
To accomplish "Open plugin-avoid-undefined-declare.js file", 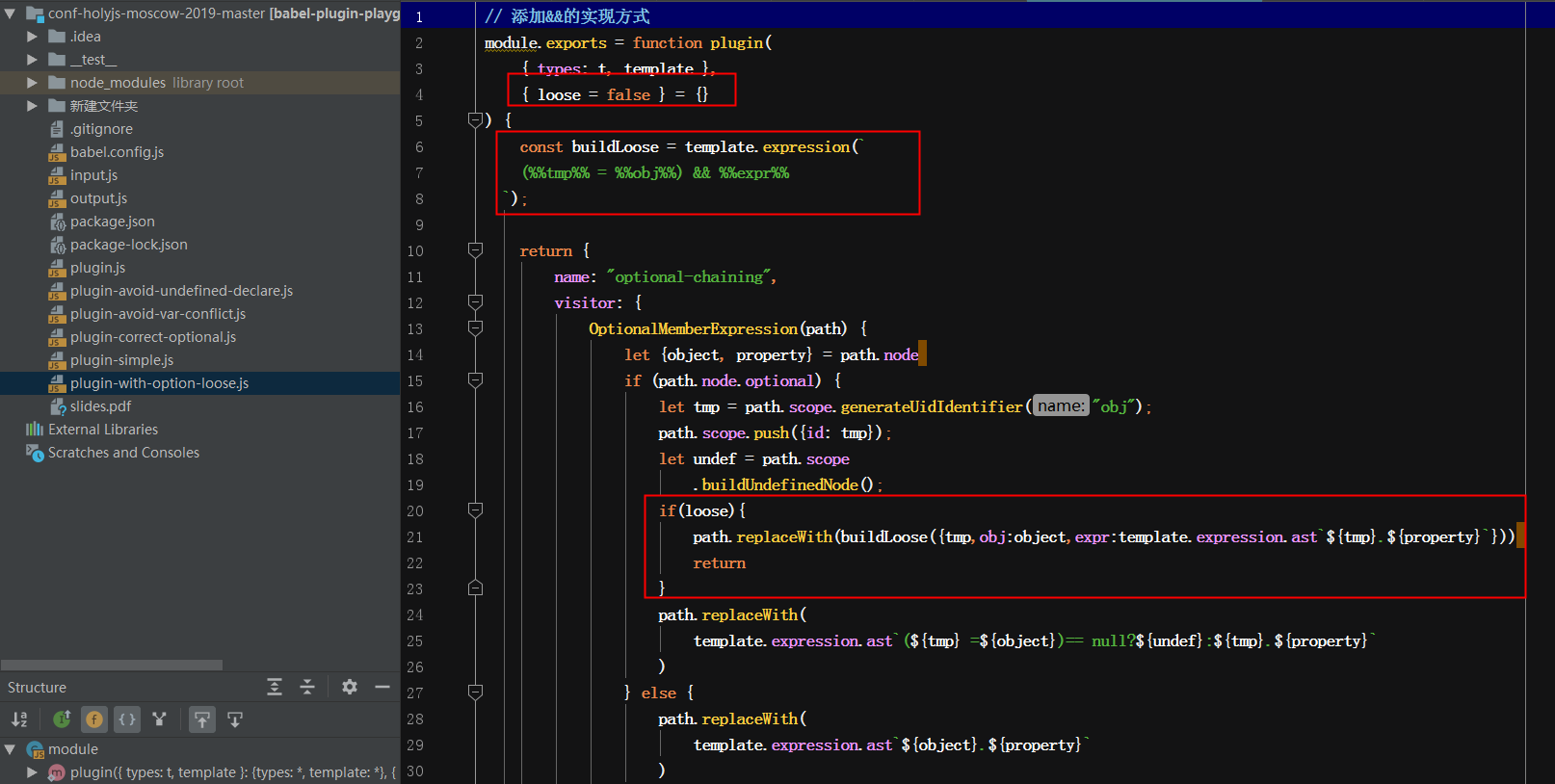I will [x=181, y=291].
